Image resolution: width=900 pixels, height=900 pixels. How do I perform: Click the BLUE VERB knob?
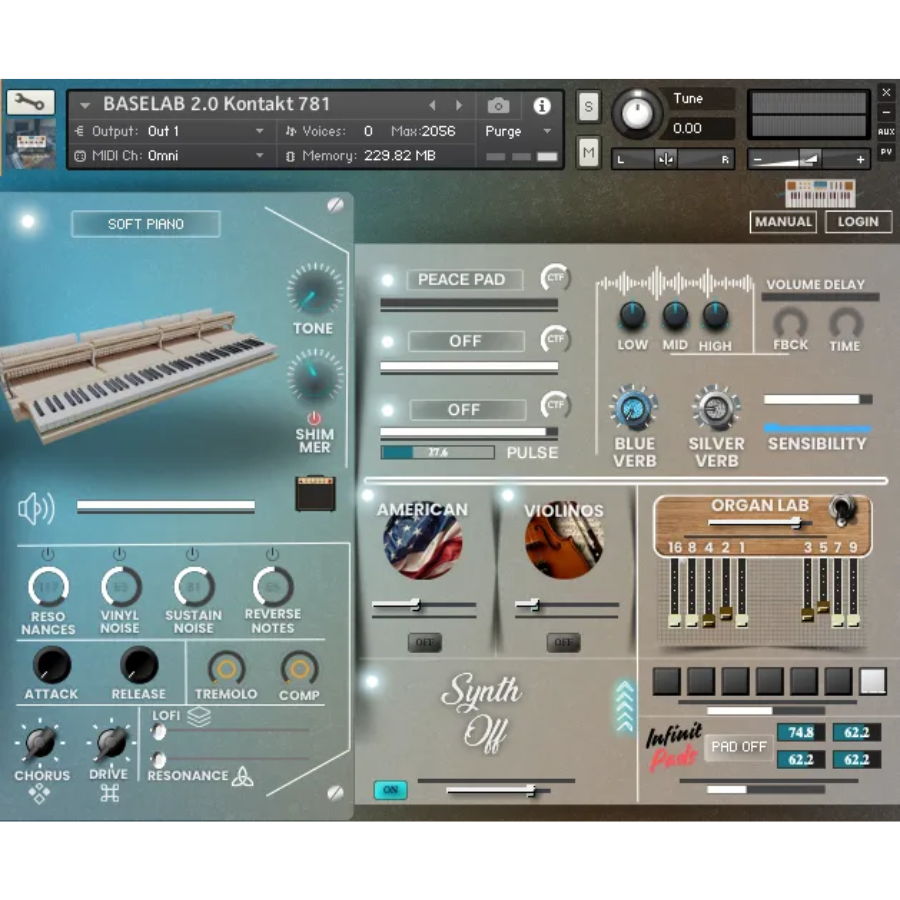633,409
